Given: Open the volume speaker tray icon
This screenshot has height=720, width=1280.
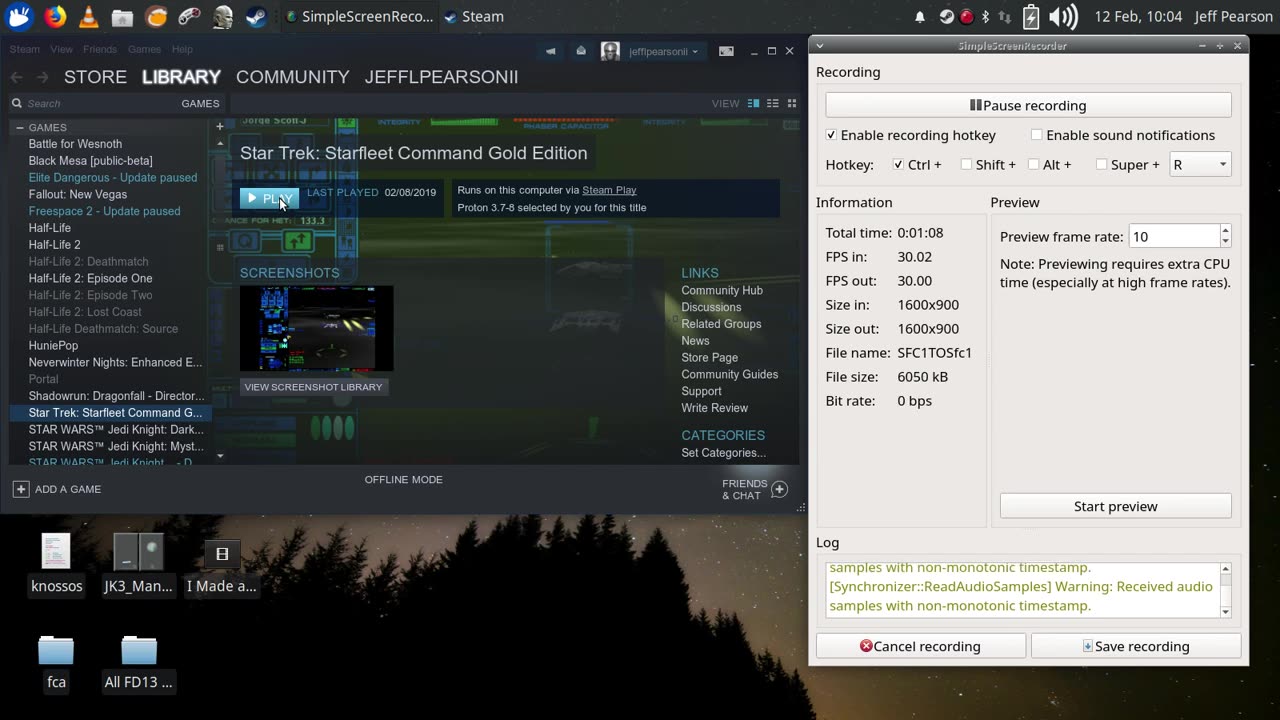Looking at the screenshot, I should [1063, 17].
